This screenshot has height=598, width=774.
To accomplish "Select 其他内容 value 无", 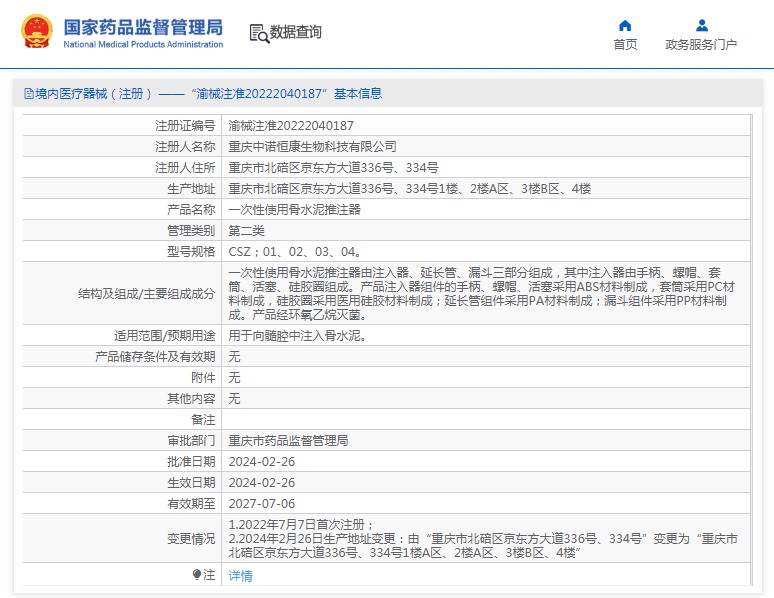I will (234, 399).
